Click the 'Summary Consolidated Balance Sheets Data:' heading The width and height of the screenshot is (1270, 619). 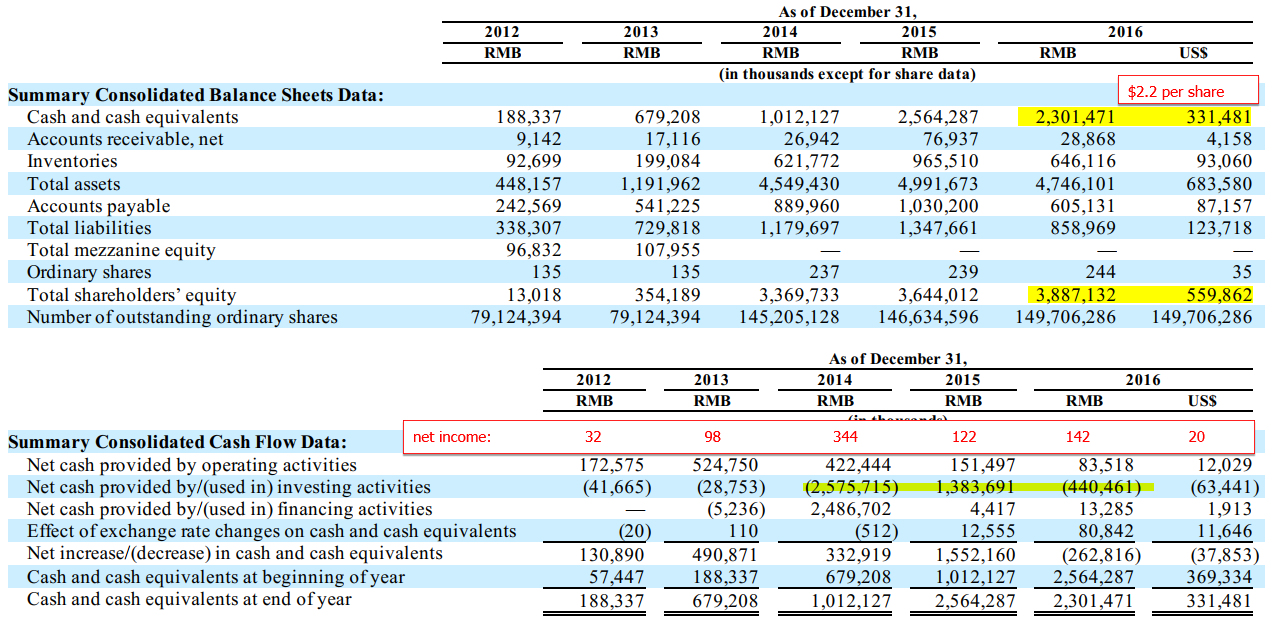point(195,95)
